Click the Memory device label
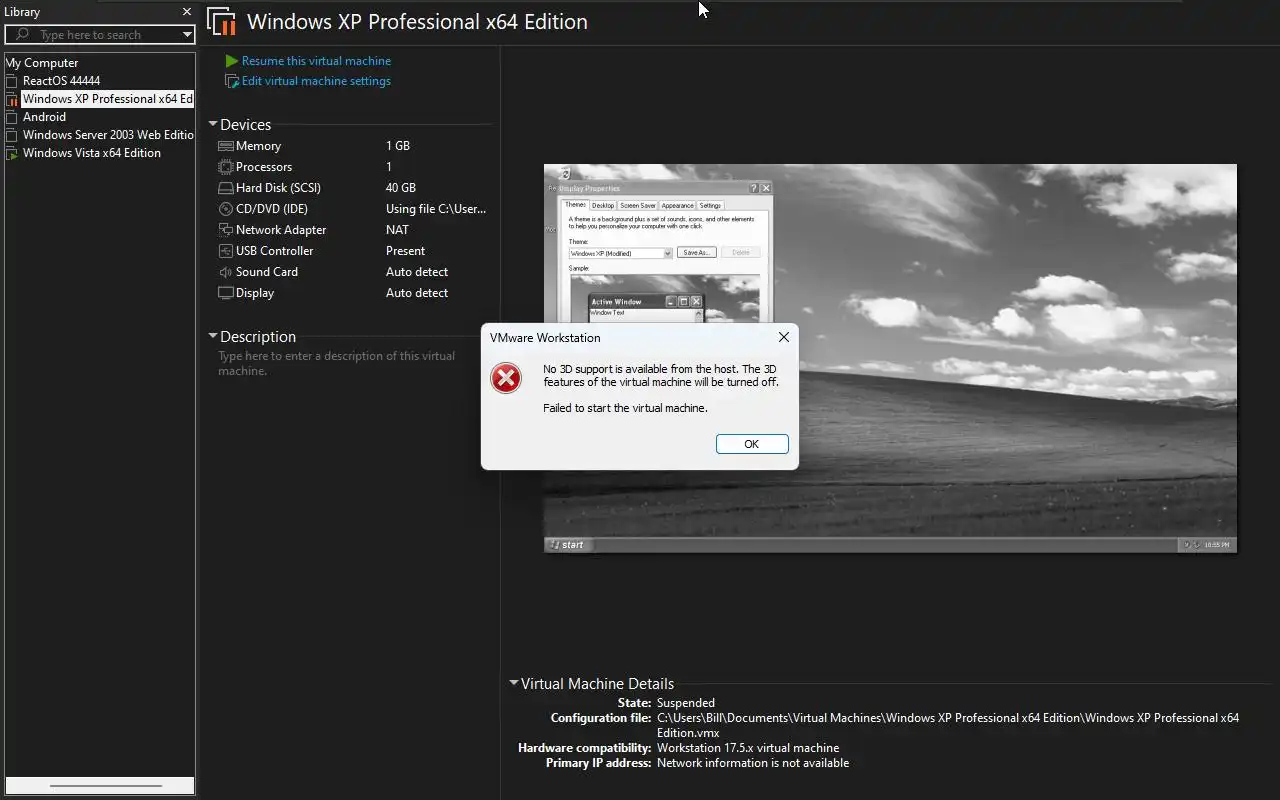Viewport: 1280px width, 800px height. point(258,146)
